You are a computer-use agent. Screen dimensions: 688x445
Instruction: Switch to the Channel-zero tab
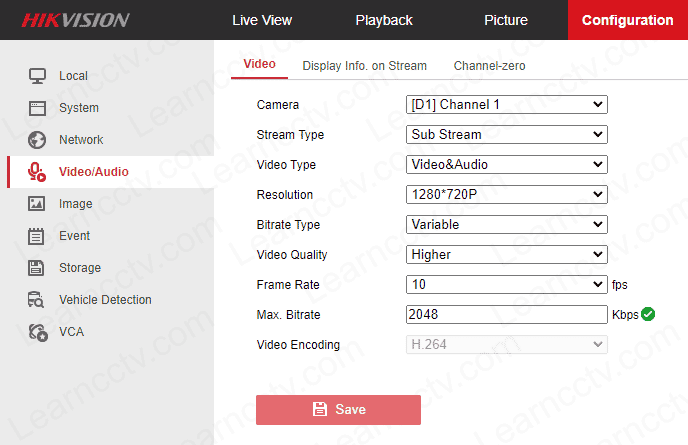pyautogui.click(x=489, y=66)
